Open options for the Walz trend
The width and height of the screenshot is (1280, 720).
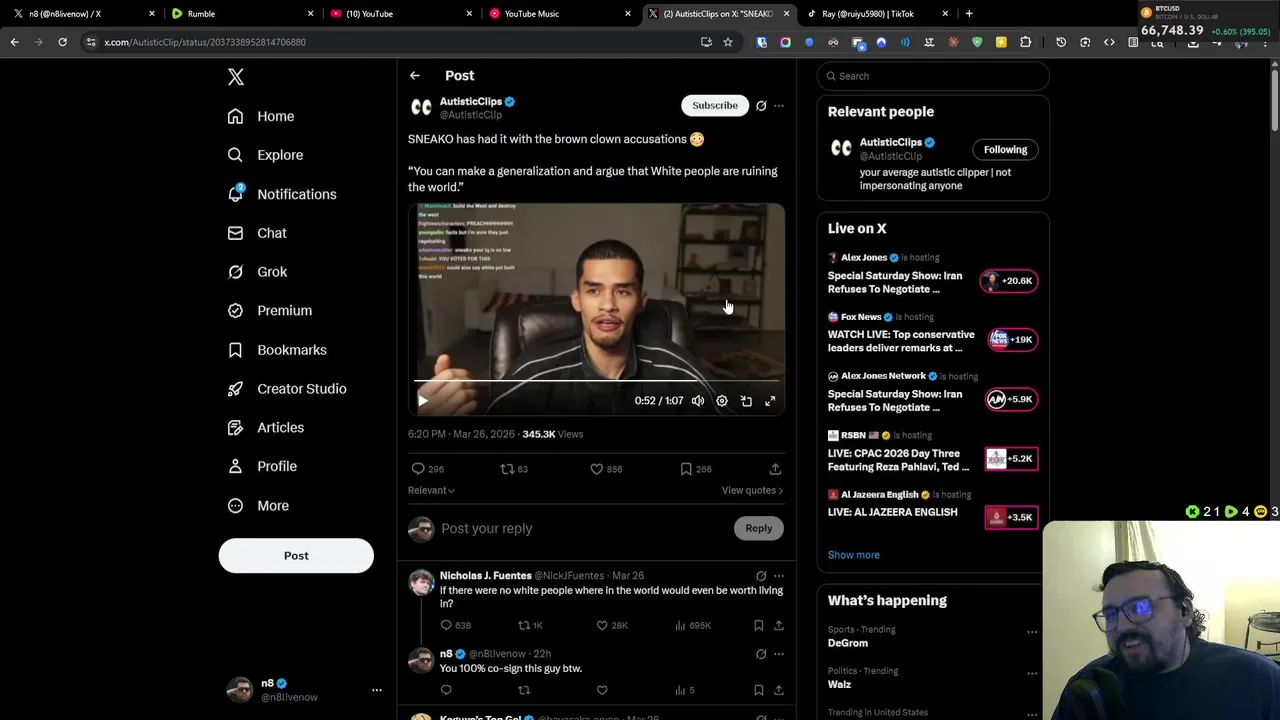point(1032,673)
